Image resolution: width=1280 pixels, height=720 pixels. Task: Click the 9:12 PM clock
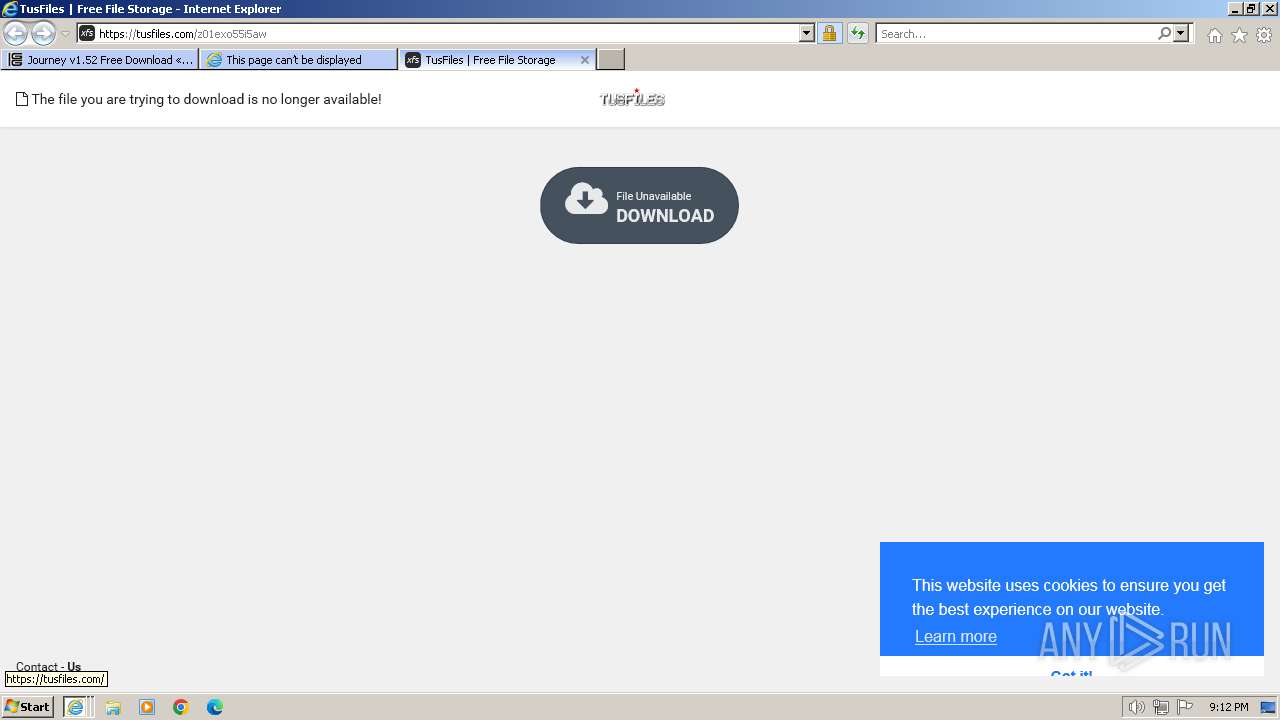1228,707
